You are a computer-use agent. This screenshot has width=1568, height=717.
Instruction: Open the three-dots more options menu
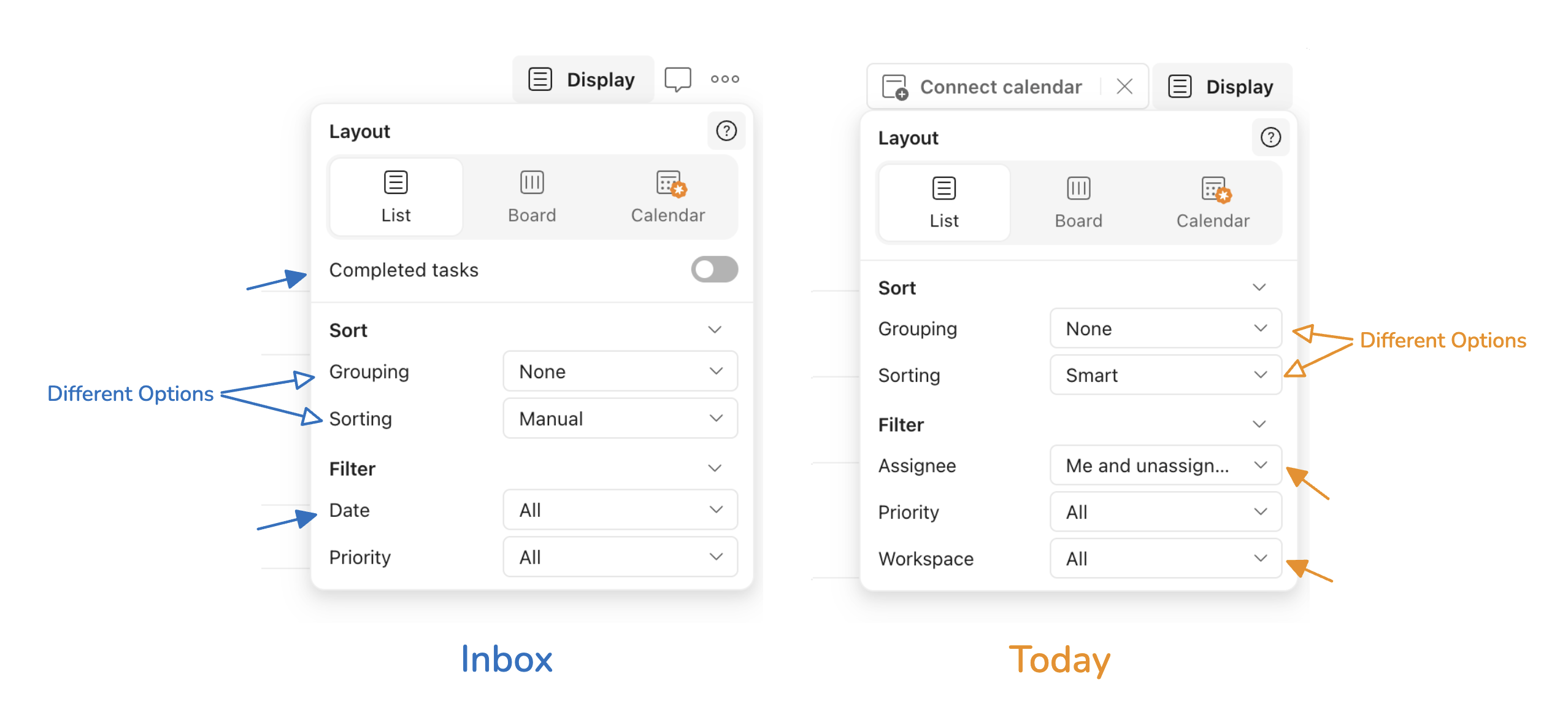point(724,79)
